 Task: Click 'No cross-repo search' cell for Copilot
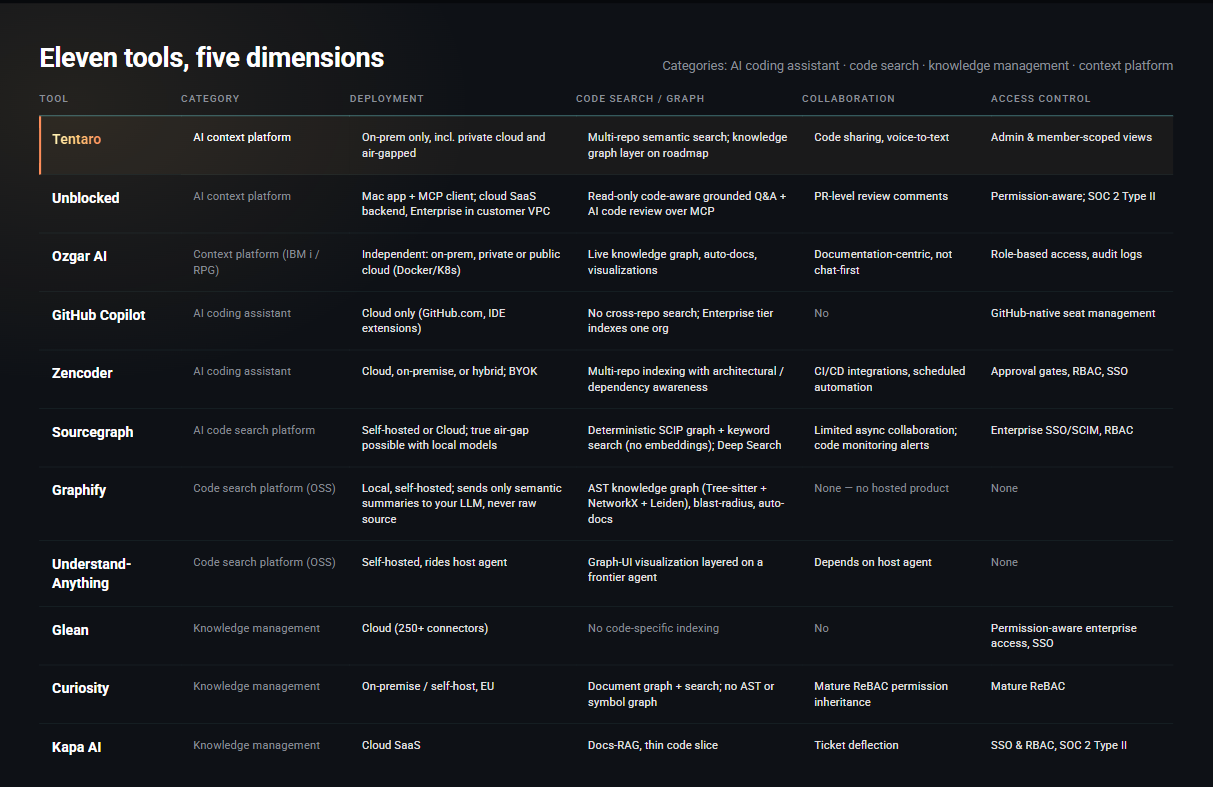(x=681, y=321)
